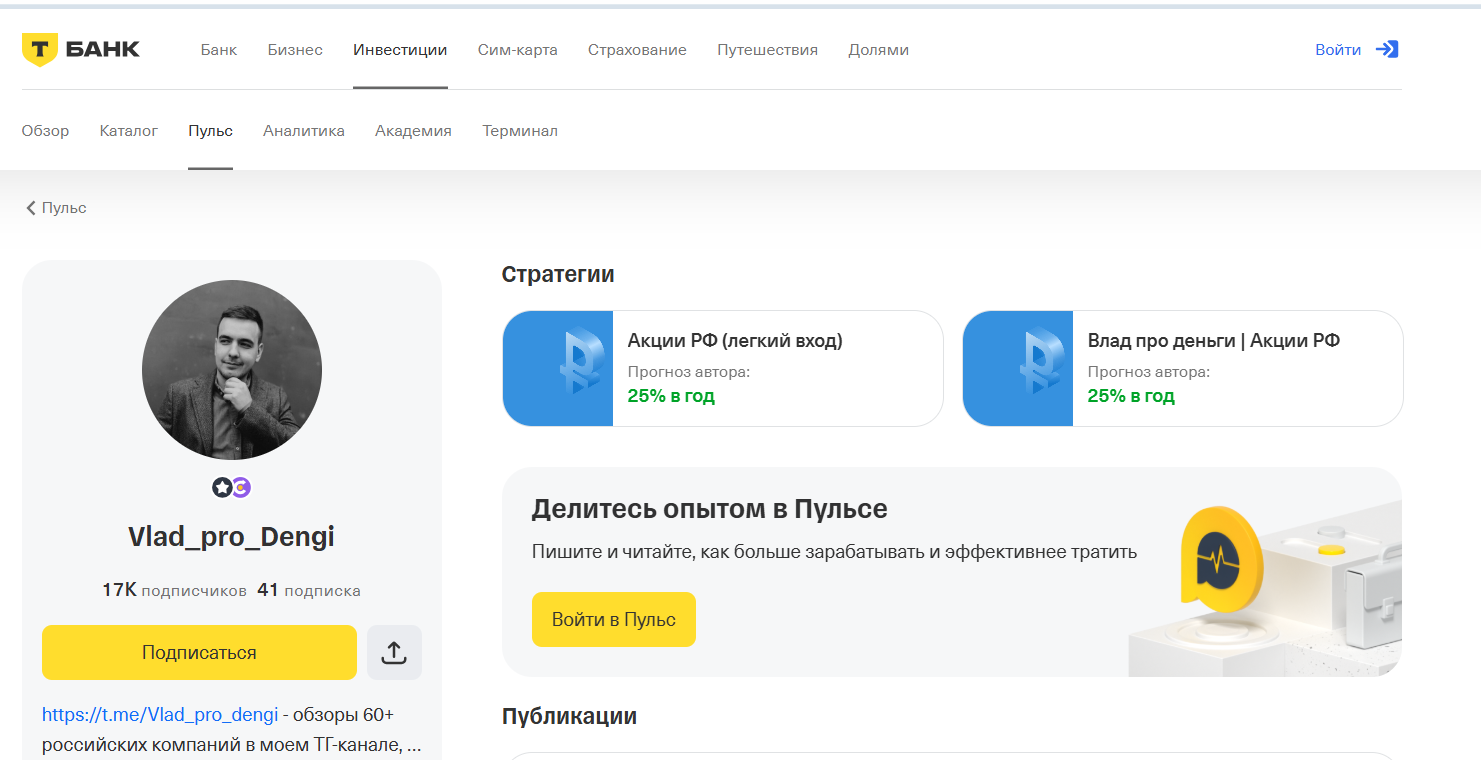The width and height of the screenshot is (1481, 760).
Task: Open Влад про деньги | Акции РФ strategy title
Action: tap(1214, 341)
